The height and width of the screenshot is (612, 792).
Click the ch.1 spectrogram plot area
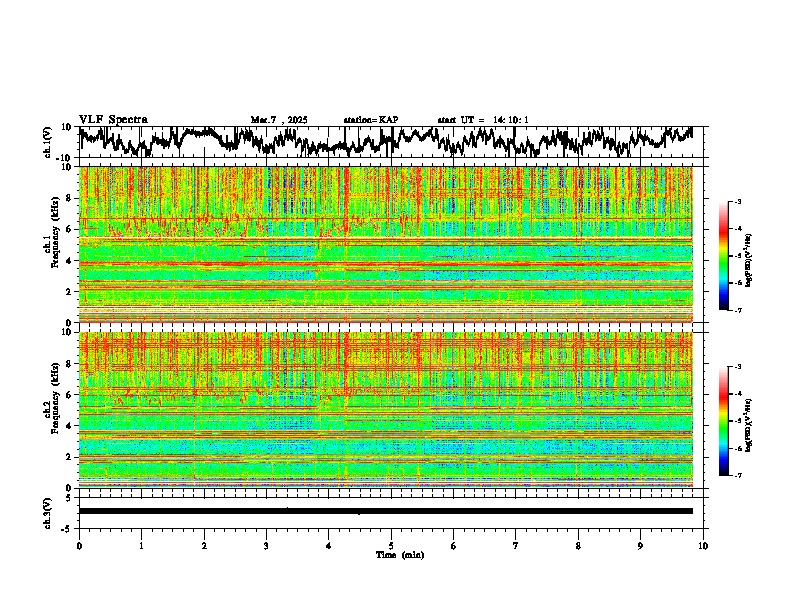coord(386,244)
